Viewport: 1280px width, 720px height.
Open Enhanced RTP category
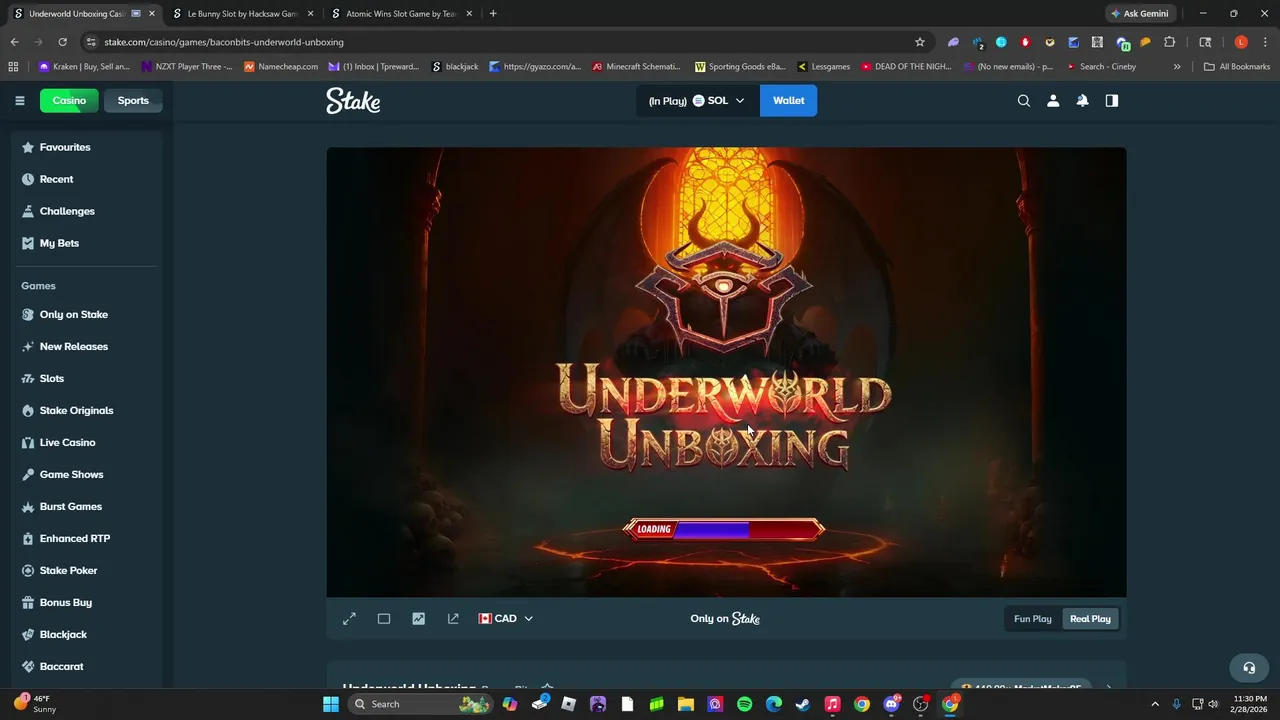(87, 538)
